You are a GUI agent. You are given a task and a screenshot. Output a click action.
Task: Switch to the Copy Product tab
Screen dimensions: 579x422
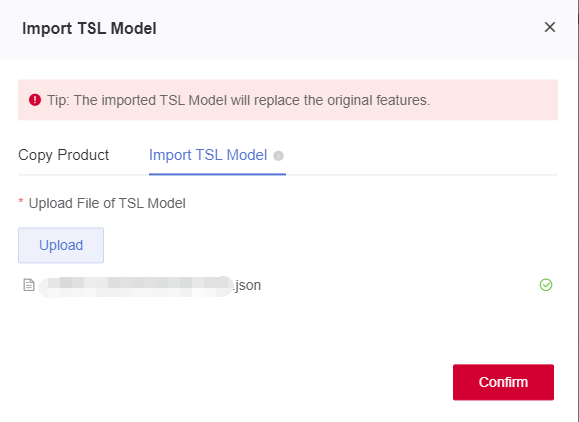[x=64, y=155]
